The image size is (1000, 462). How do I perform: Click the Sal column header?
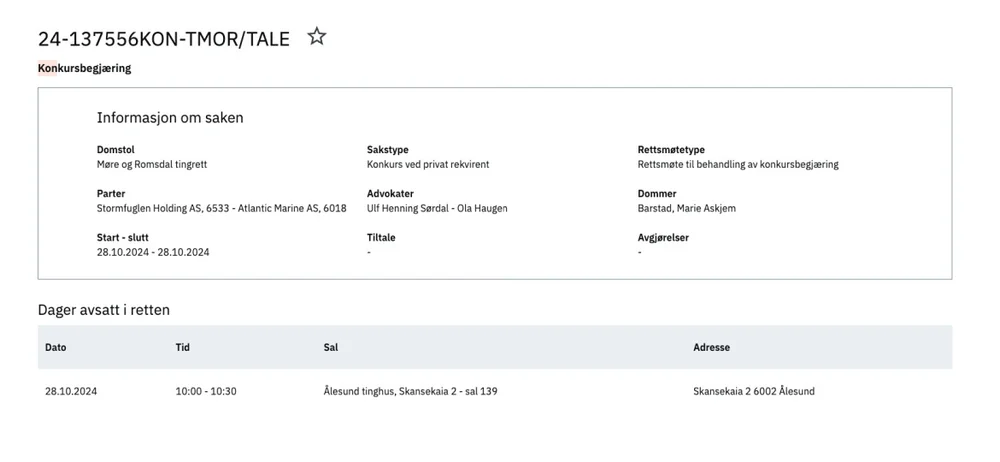tap(331, 348)
